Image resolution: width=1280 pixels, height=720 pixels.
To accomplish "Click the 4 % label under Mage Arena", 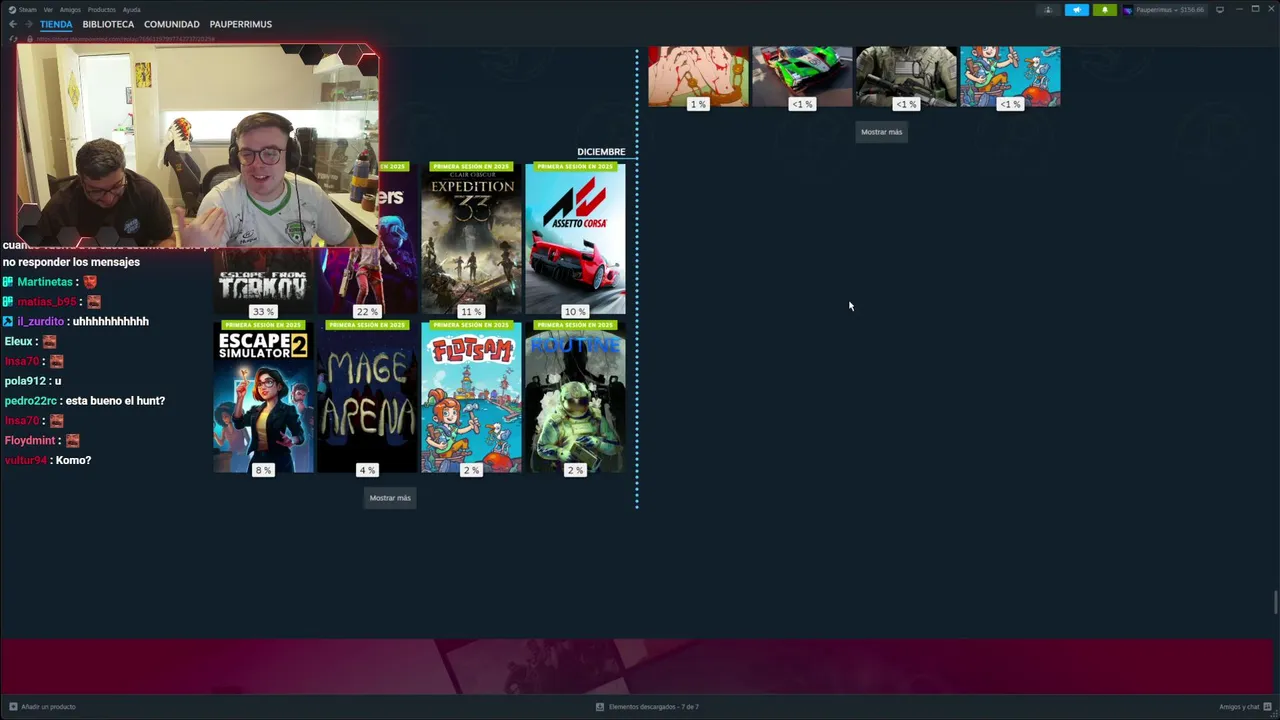I will pyautogui.click(x=367, y=470).
